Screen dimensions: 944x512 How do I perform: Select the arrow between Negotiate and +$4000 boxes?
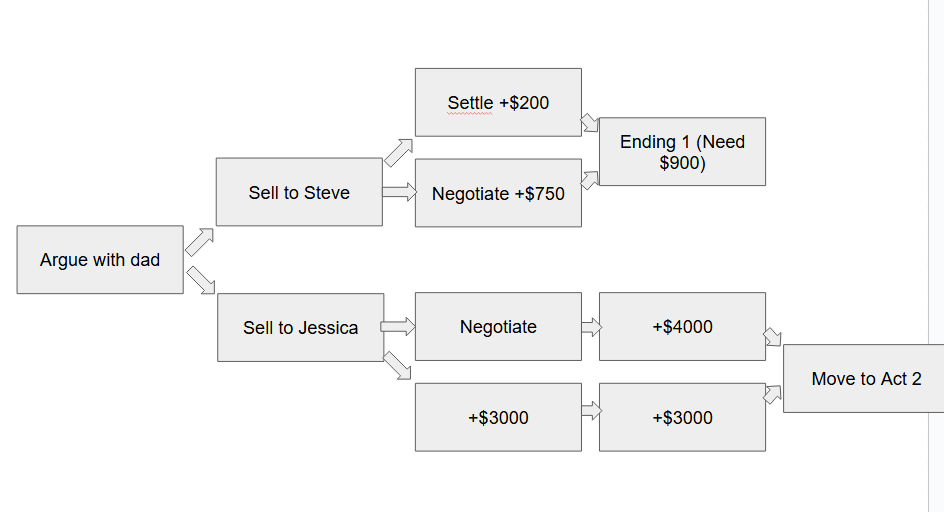pyautogui.click(x=590, y=326)
